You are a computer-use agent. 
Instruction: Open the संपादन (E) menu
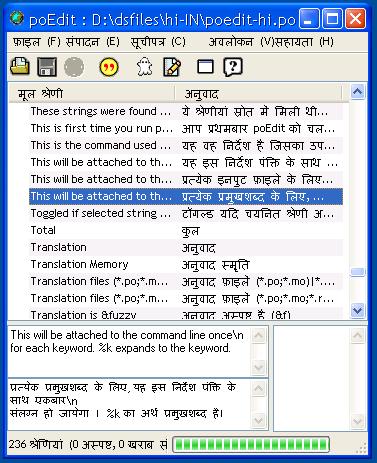[92, 42]
